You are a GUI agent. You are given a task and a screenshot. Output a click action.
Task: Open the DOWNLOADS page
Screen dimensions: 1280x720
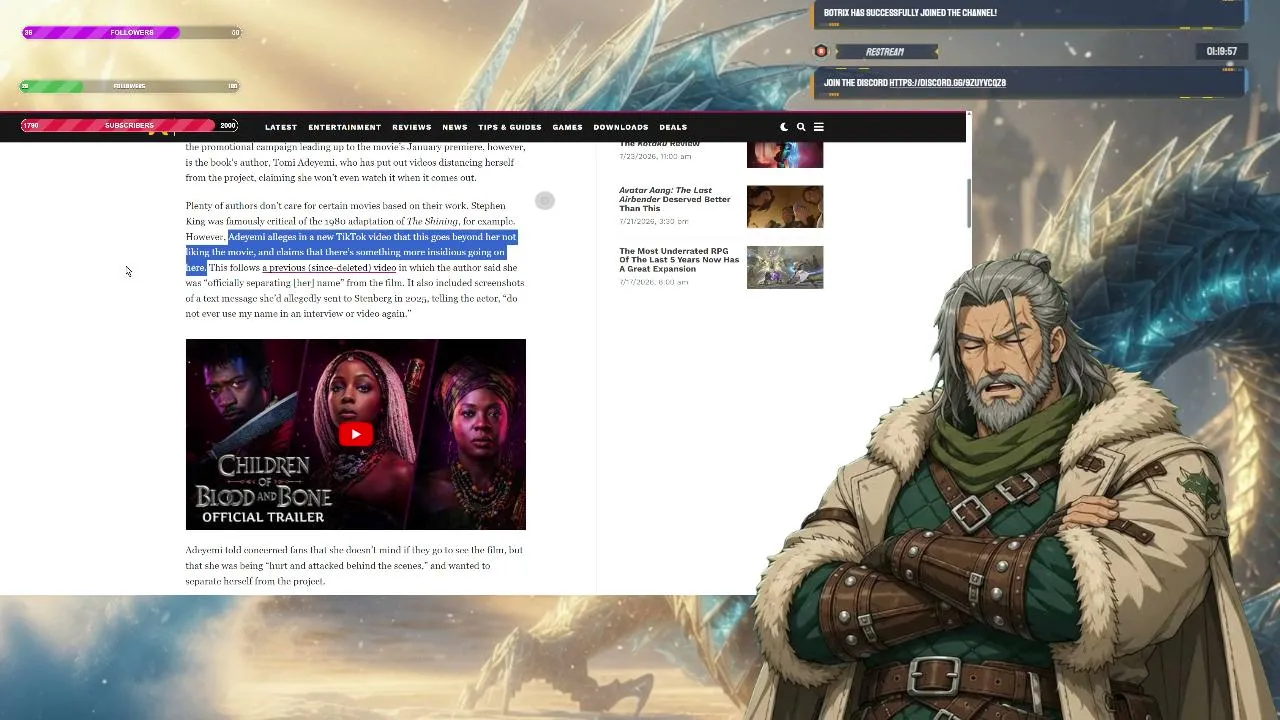(x=621, y=127)
